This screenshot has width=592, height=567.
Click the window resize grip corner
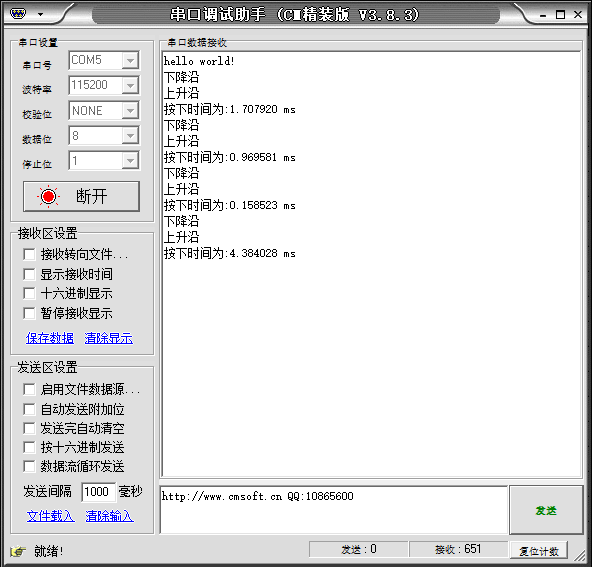click(x=579, y=555)
